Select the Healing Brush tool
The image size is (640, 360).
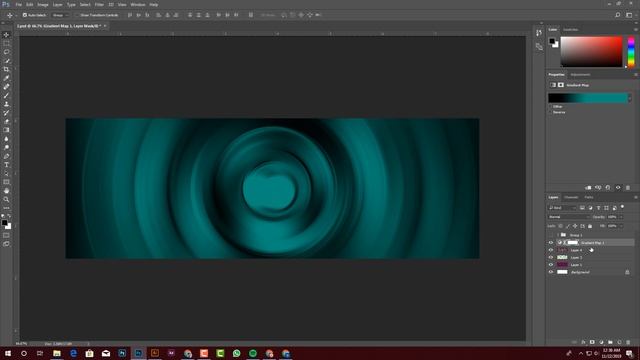pos(6,87)
